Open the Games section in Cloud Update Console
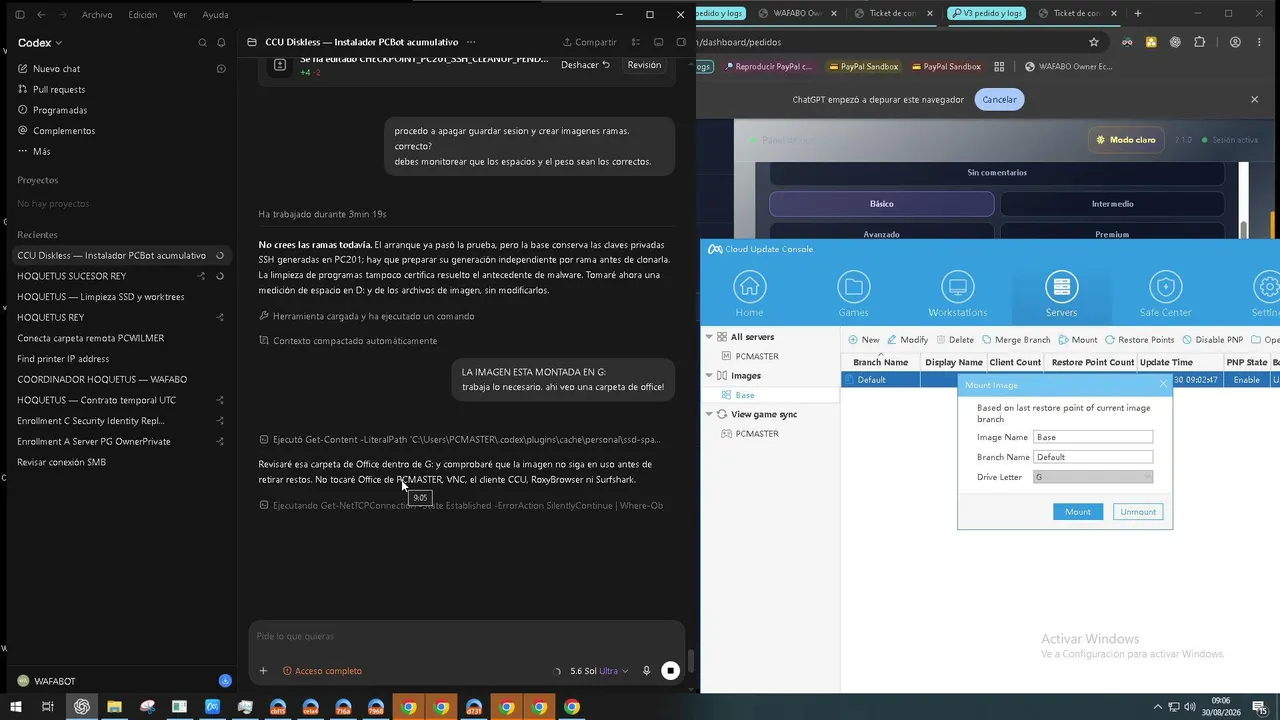This screenshot has height=720, width=1280. (x=854, y=295)
